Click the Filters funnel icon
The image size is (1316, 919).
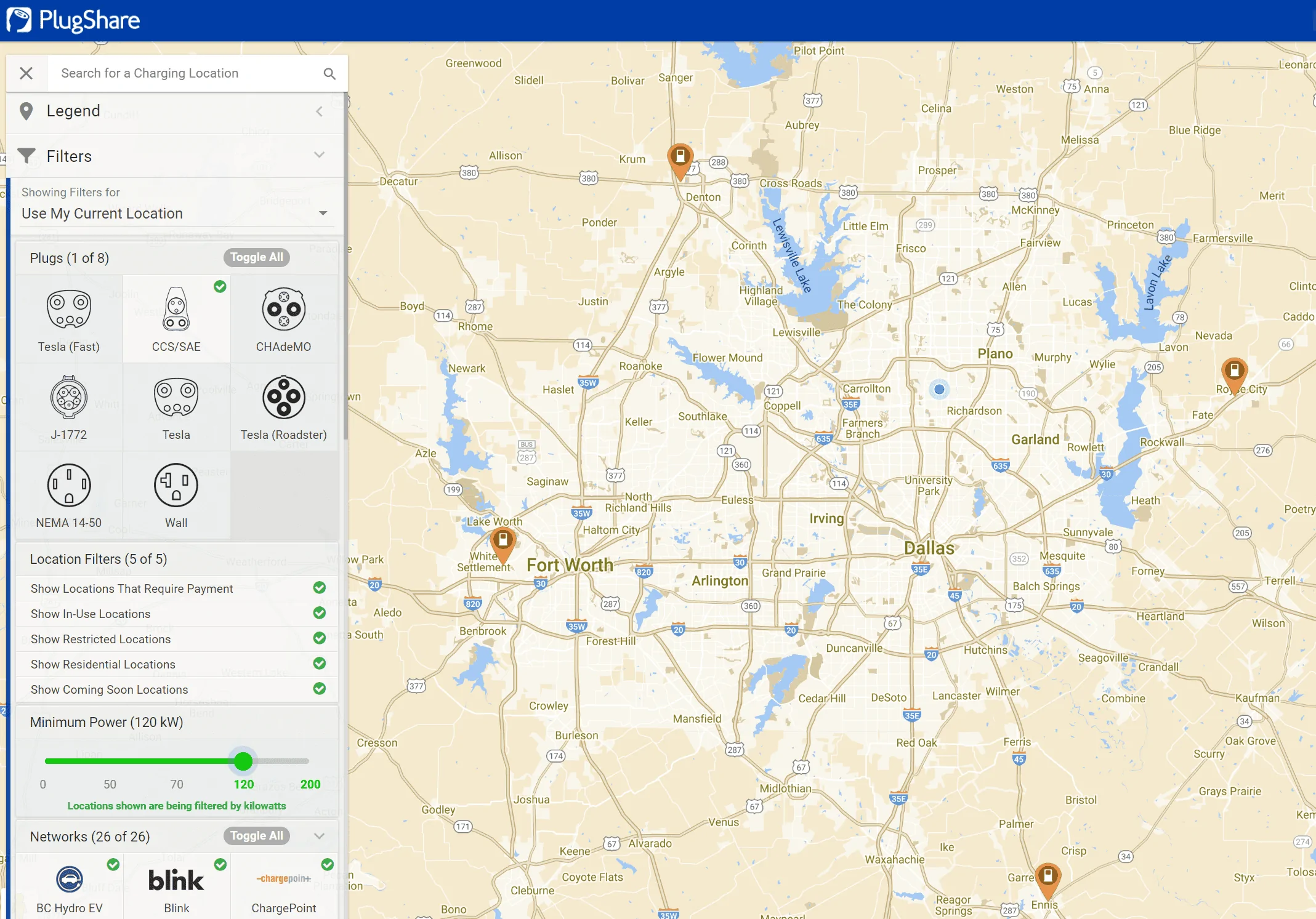(26, 156)
